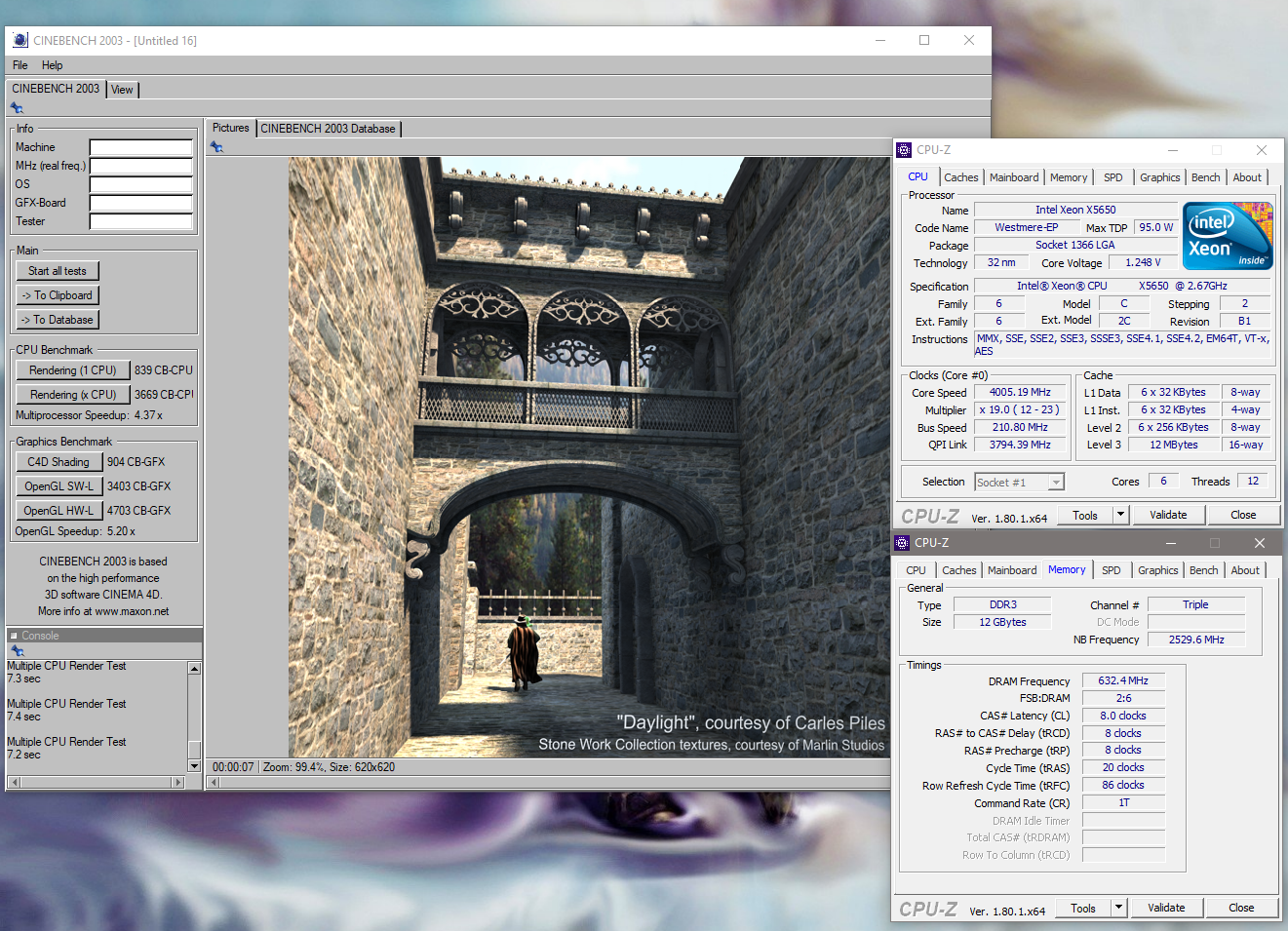Run the C4D Shading benchmark
This screenshot has height=931, width=1288.
[59, 462]
